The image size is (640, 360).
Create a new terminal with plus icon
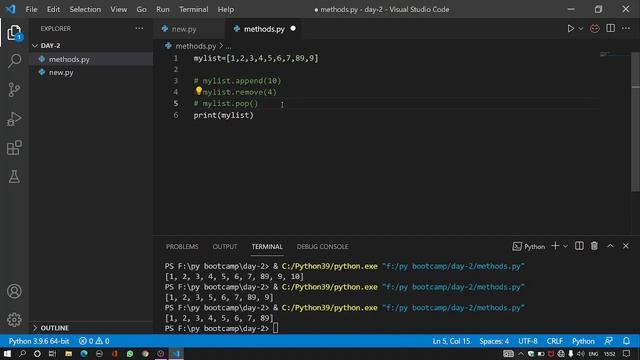(555, 246)
